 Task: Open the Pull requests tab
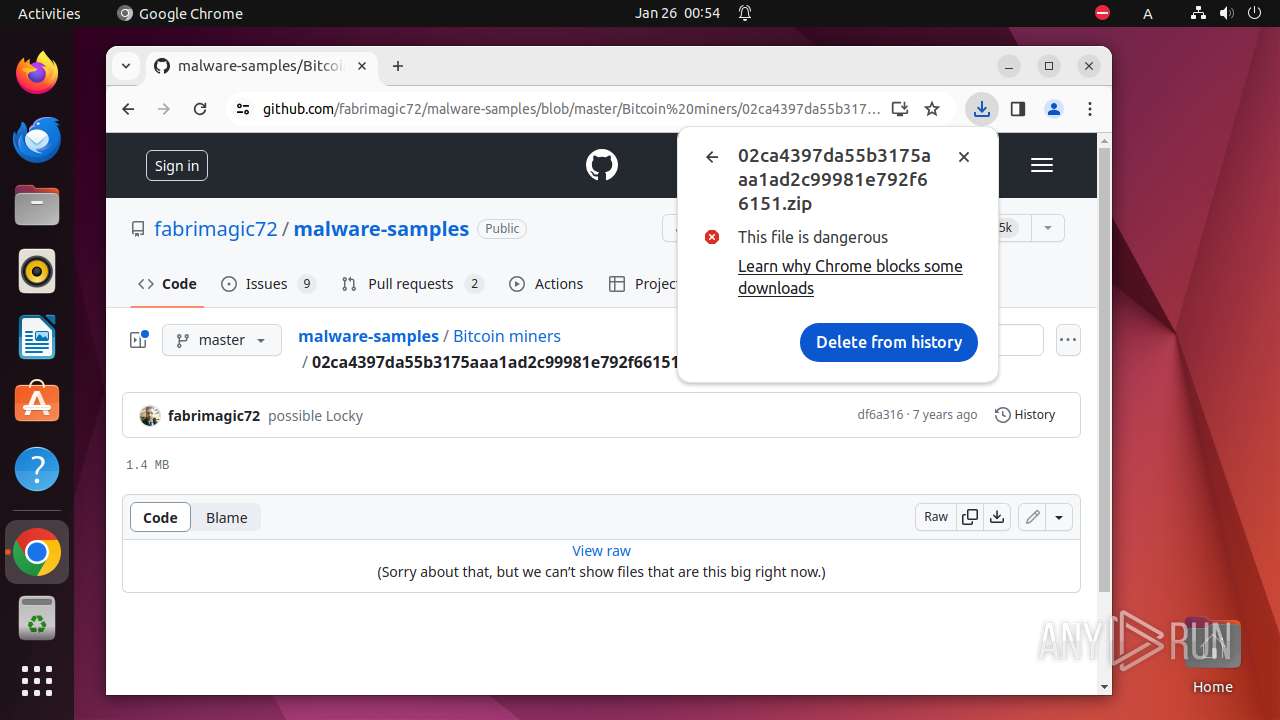(411, 284)
